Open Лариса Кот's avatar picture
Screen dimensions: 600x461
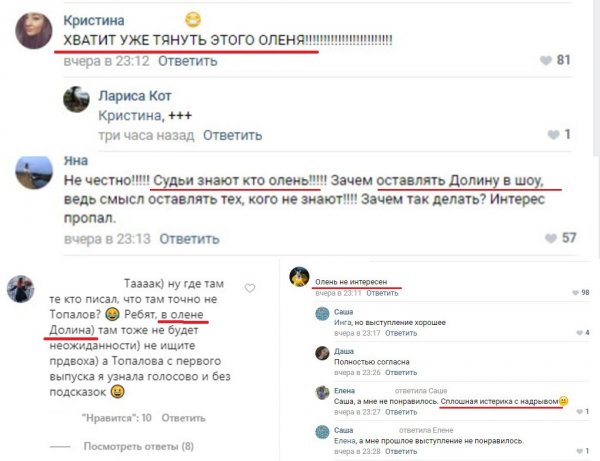(x=76, y=99)
